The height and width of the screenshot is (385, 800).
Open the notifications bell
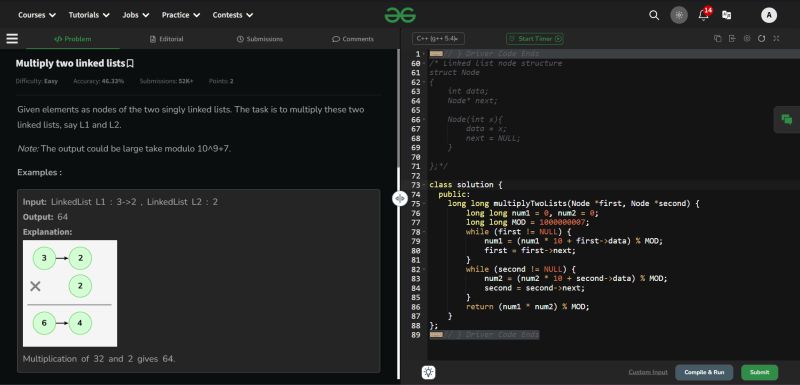click(704, 15)
